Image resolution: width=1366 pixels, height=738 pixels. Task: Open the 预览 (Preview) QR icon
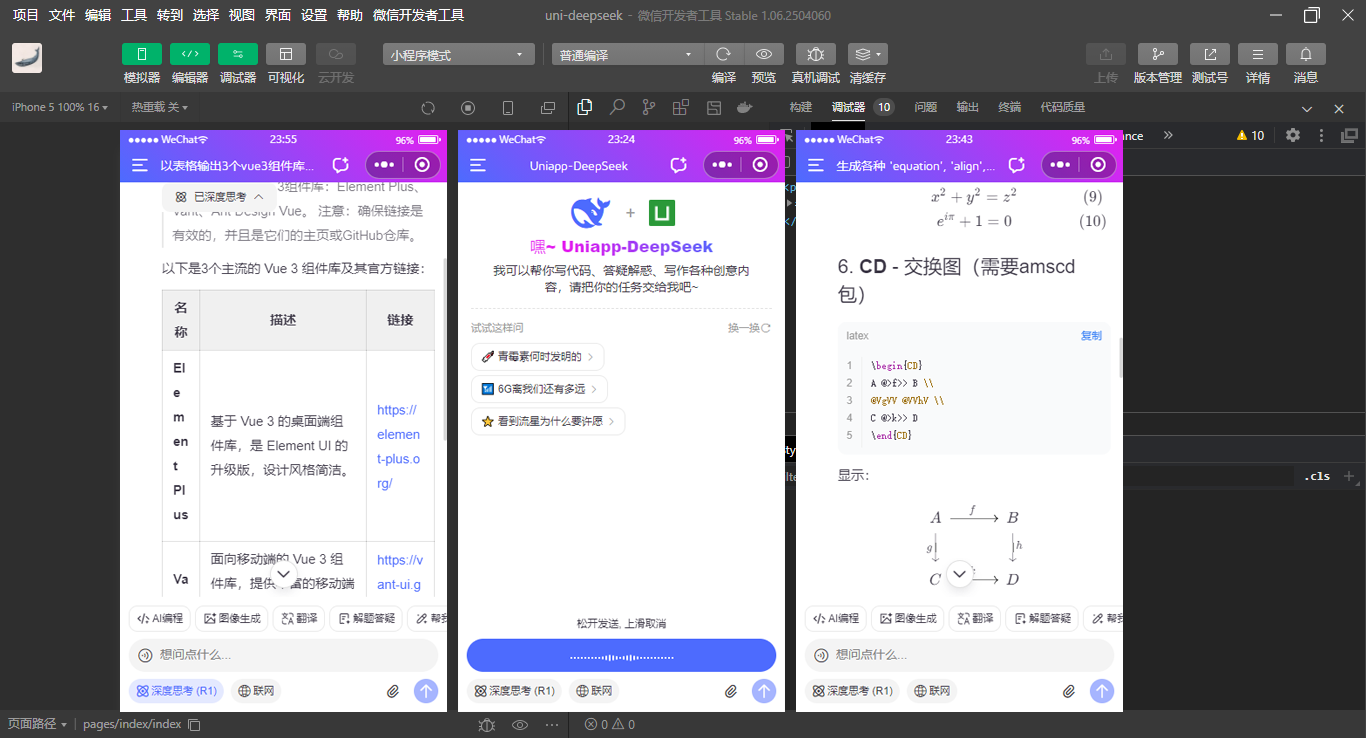pos(764,54)
